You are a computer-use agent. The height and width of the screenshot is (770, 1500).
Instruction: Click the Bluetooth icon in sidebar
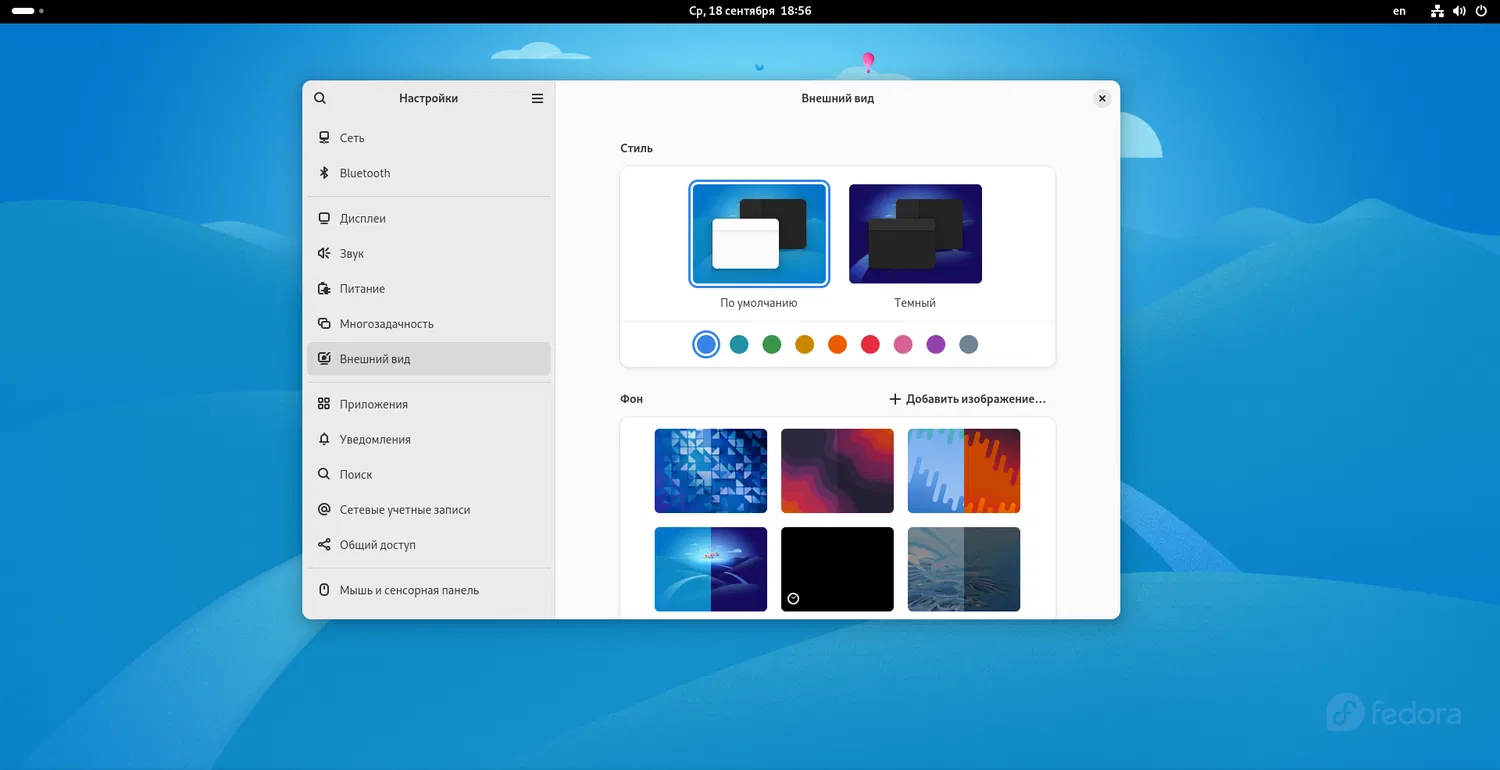click(x=323, y=173)
